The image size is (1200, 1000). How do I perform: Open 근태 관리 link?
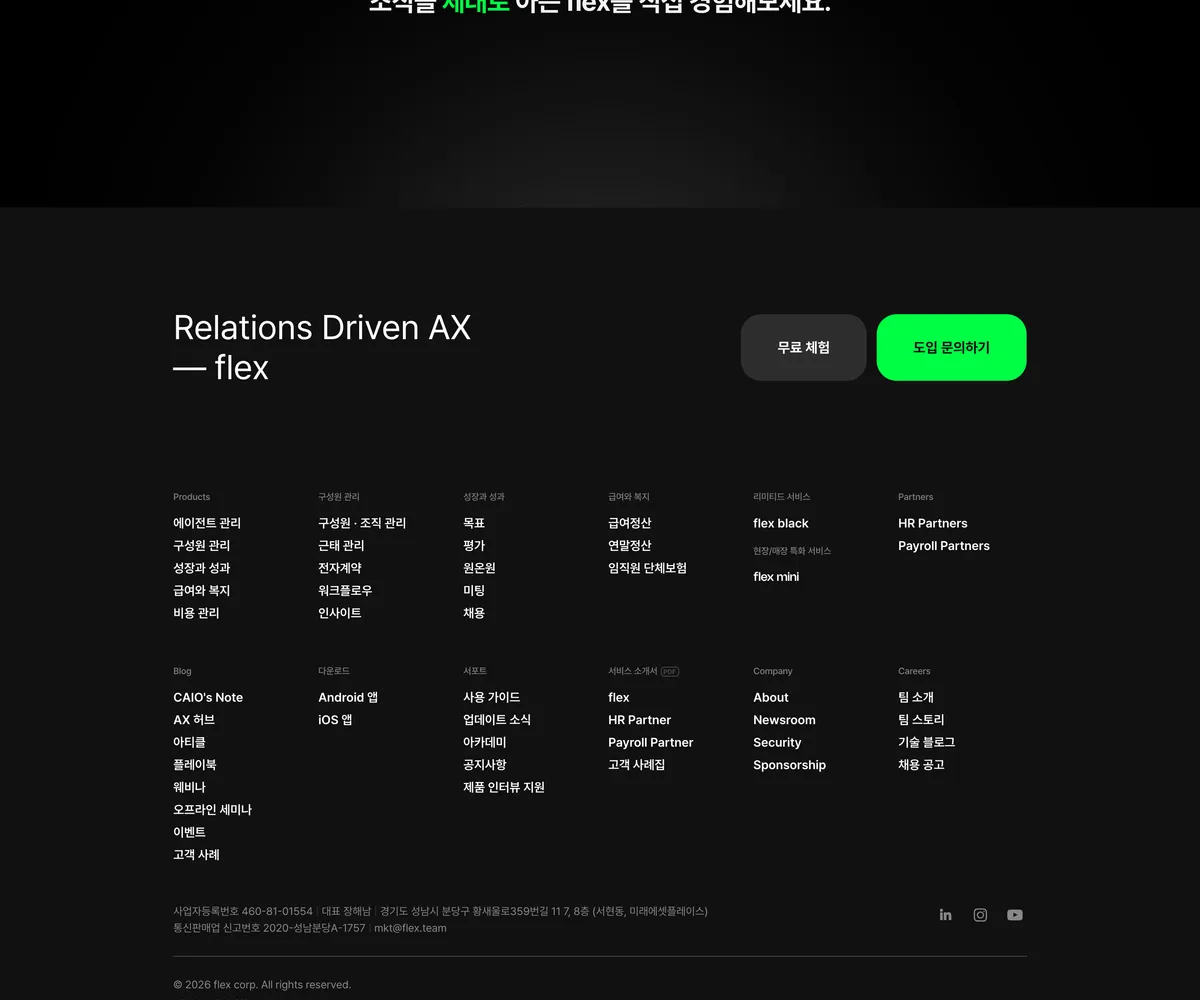(341, 546)
